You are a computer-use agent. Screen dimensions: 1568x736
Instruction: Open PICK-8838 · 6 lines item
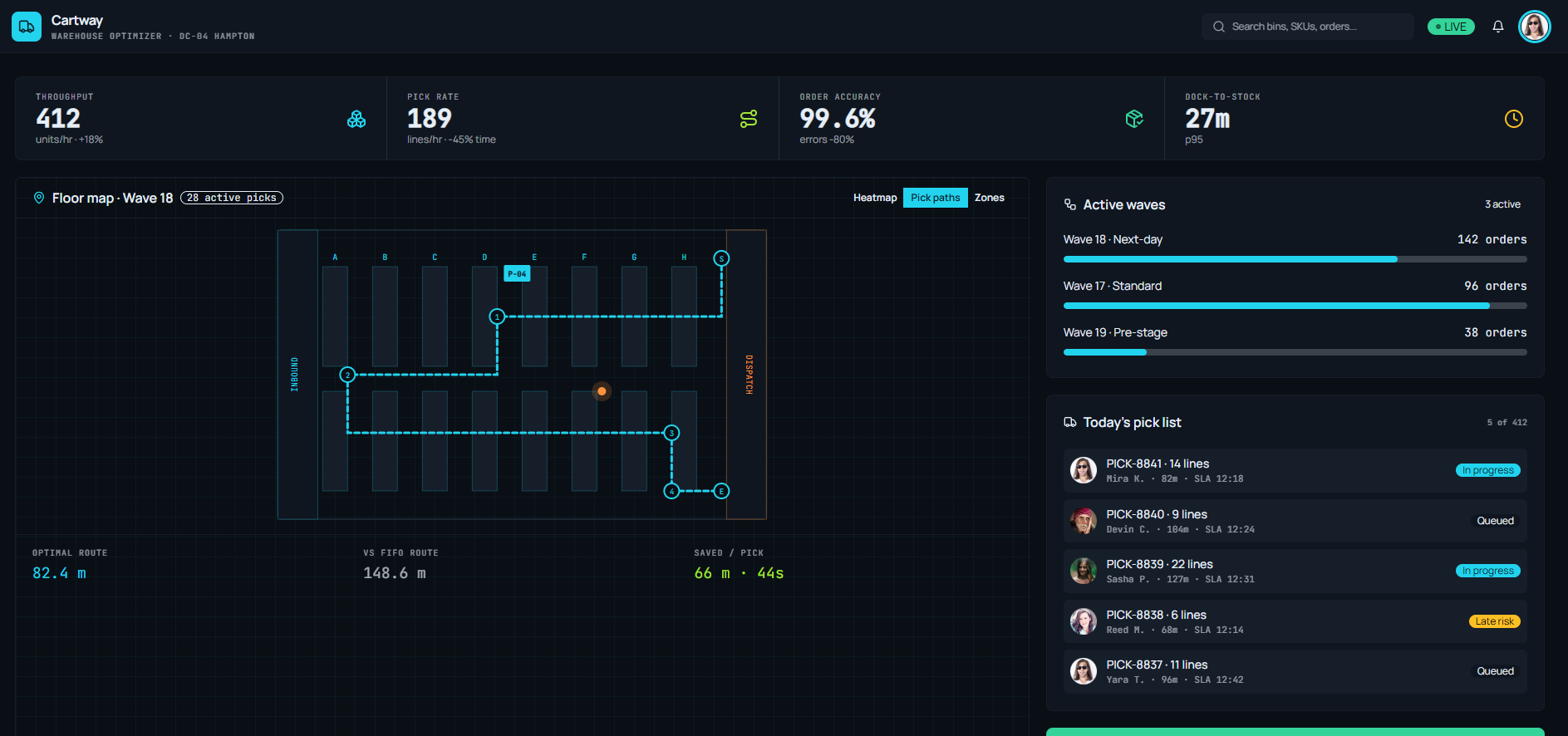coord(1295,621)
